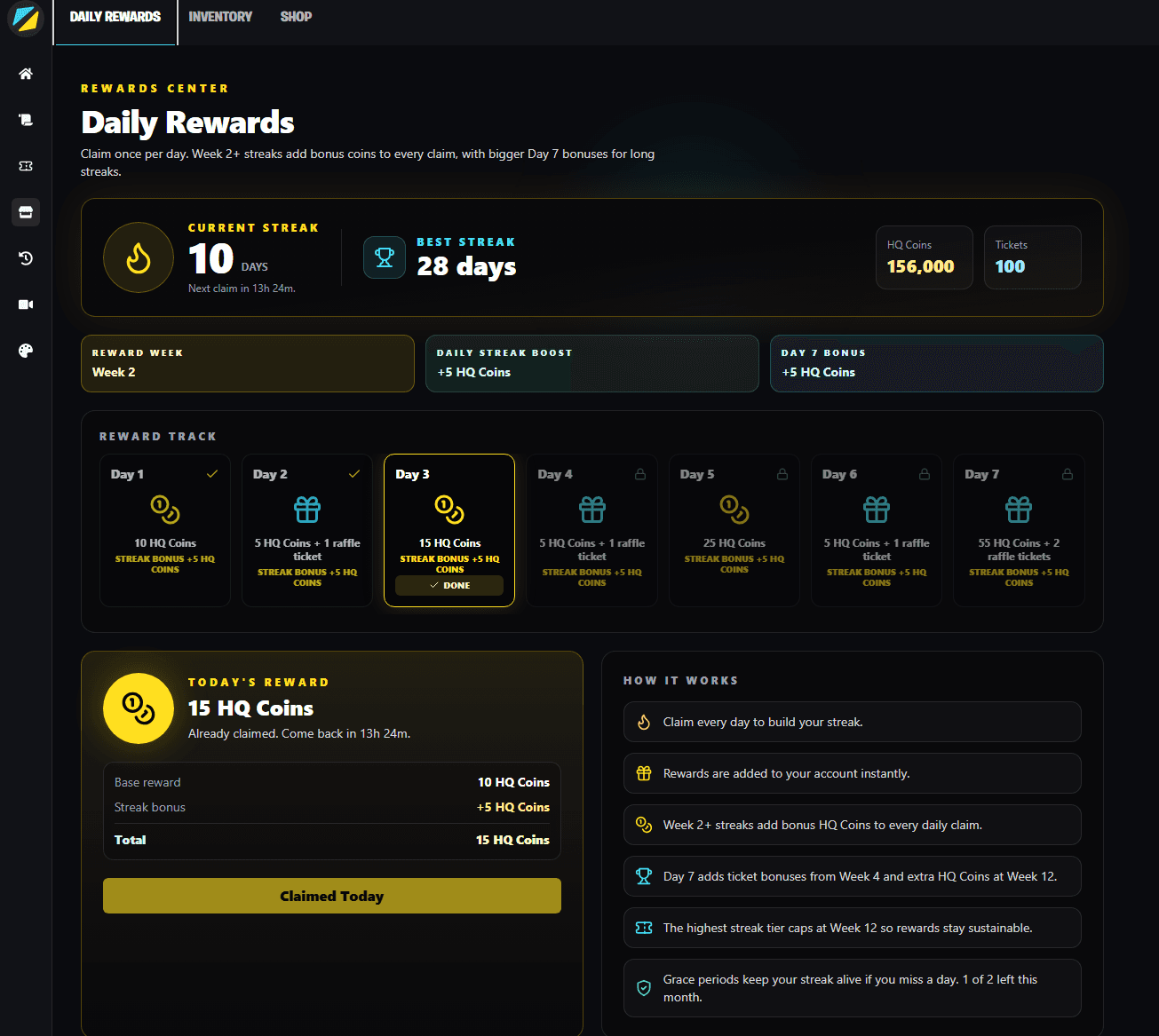Click 'Next claim in 13h 24m.' text

[242, 289]
